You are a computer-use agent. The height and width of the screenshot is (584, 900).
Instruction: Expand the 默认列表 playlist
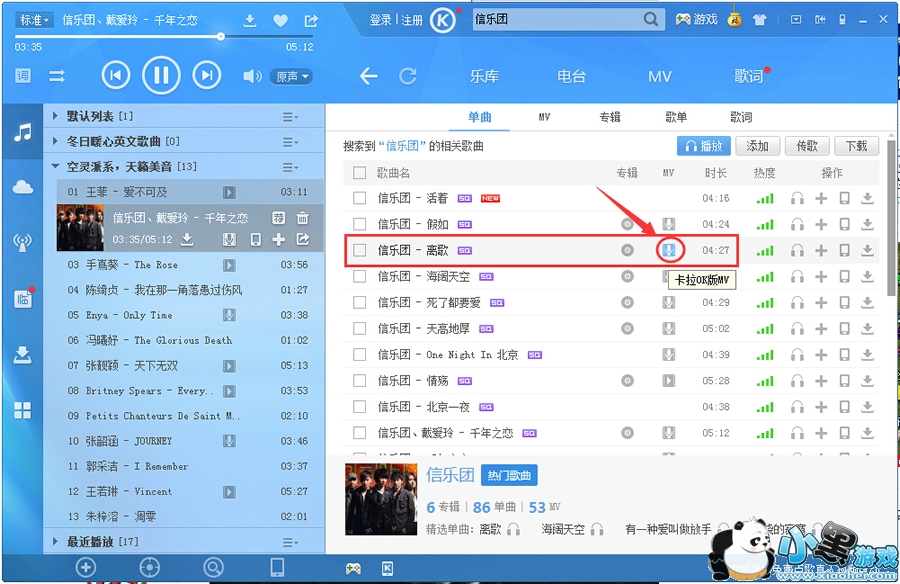[x=56, y=116]
